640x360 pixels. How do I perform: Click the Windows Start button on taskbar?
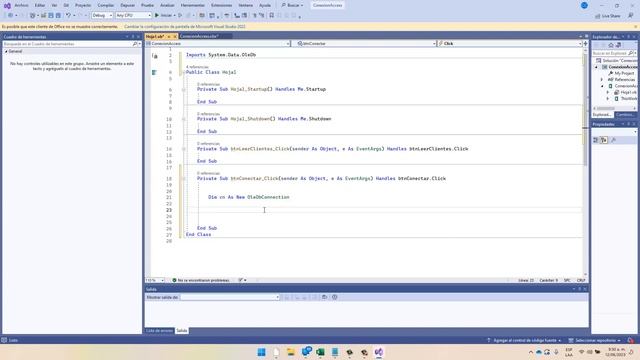[262, 352]
